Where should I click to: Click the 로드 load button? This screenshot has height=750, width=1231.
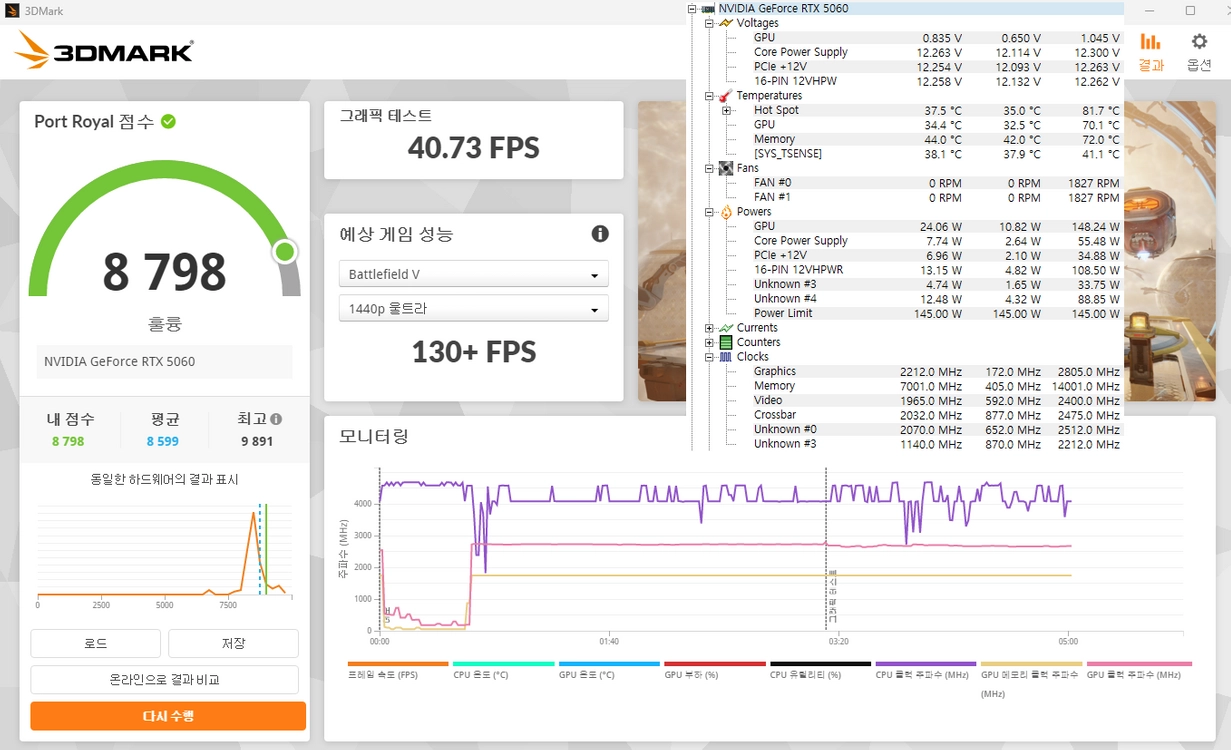click(x=95, y=643)
